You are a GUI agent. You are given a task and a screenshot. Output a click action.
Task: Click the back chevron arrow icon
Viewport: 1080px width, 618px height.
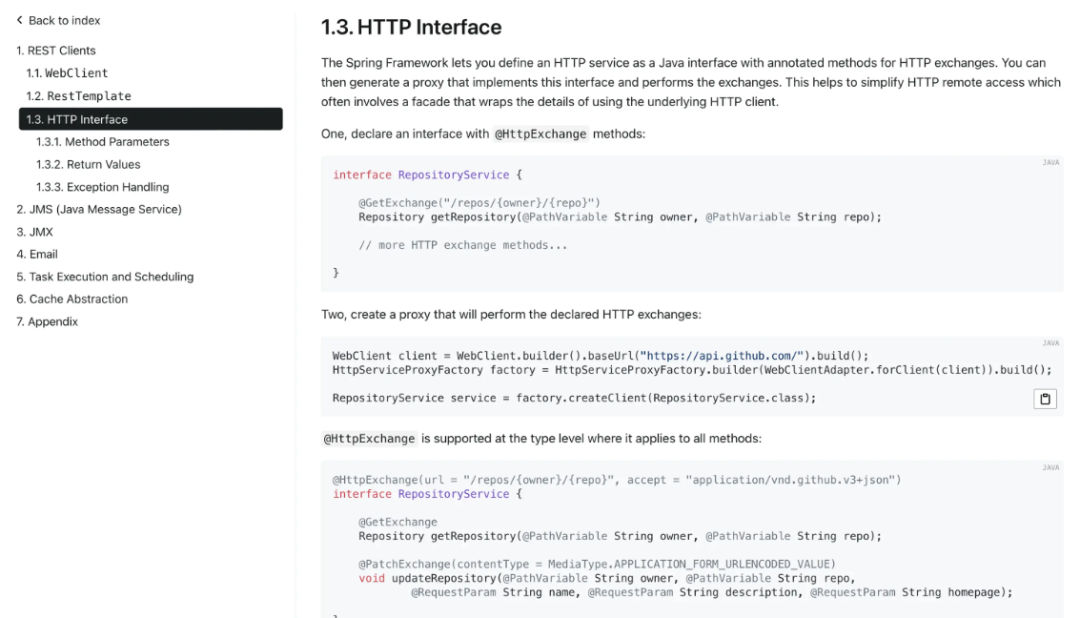[x=19, y=20]
